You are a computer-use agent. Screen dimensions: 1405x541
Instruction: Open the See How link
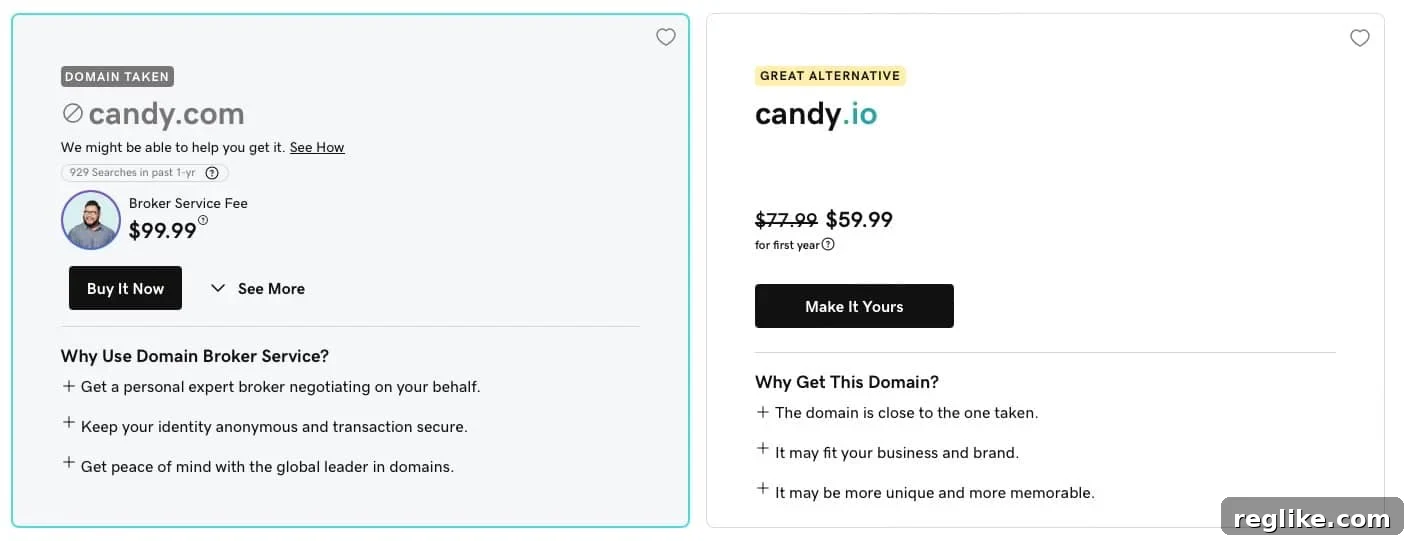[317, 147]
